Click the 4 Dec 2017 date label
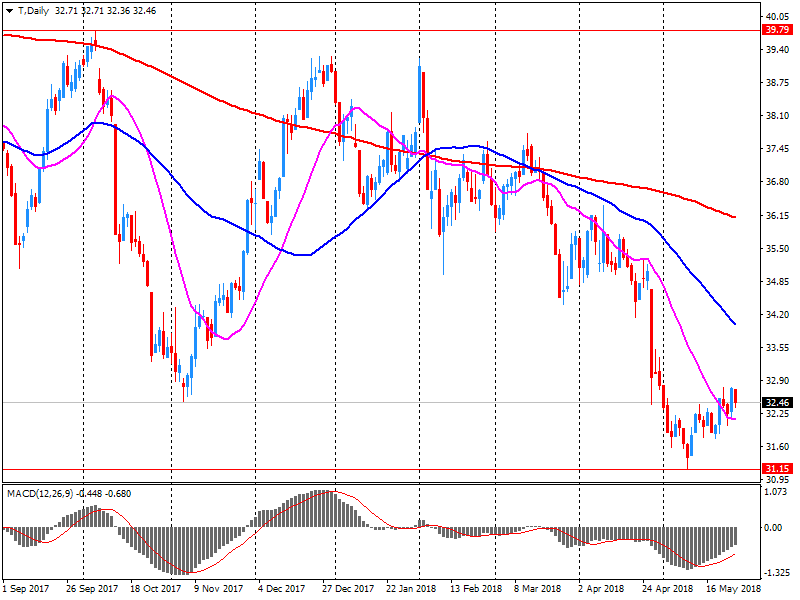Image resolution: width=800 pixels, height=600 pixels. pyautogui.click(x=281, y=589)
